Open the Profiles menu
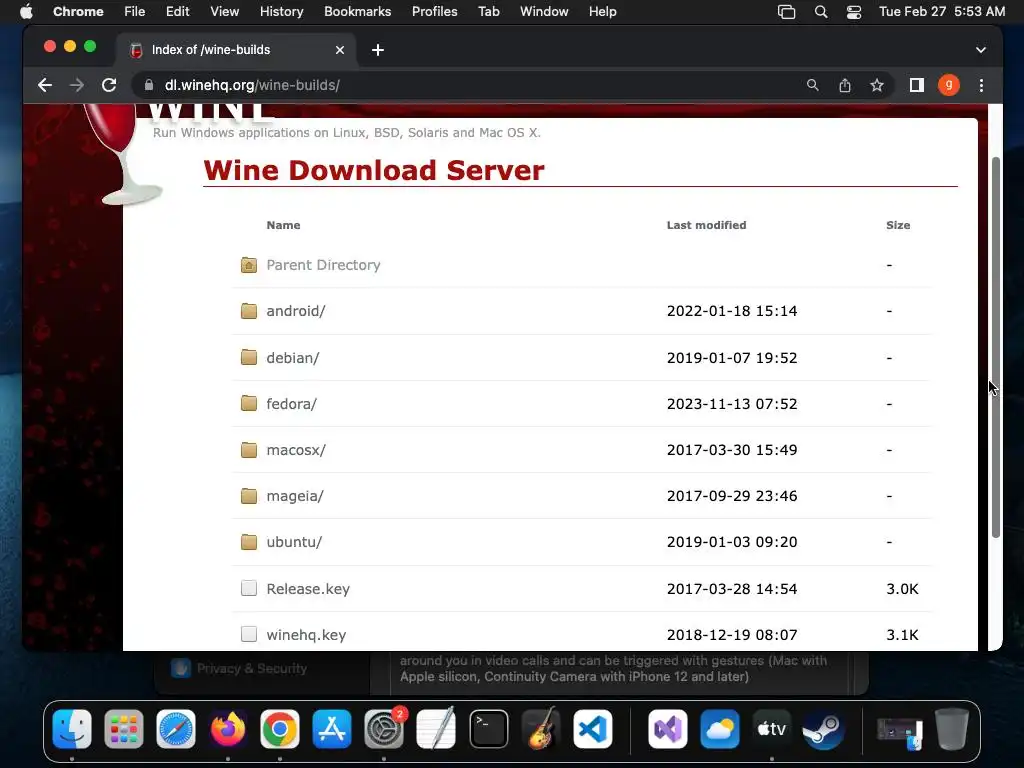 (434, 12)
